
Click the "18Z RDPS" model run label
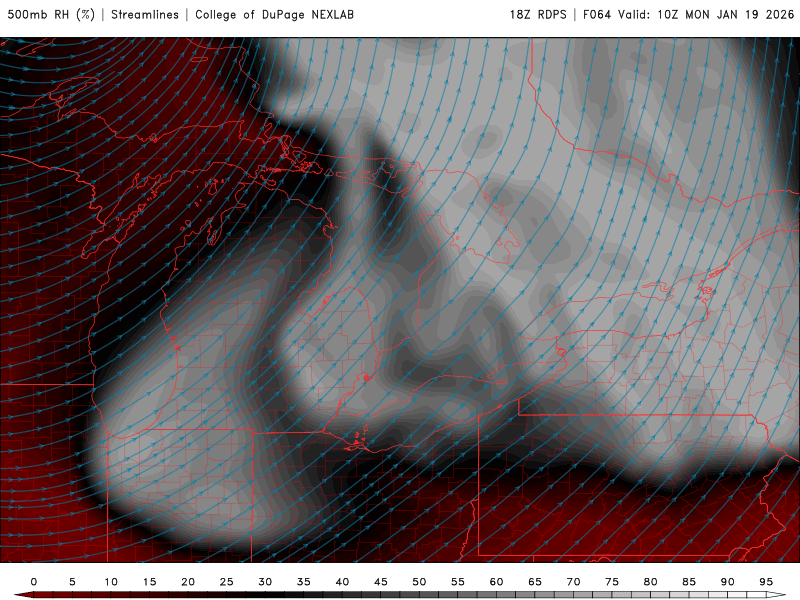point(538,14)
